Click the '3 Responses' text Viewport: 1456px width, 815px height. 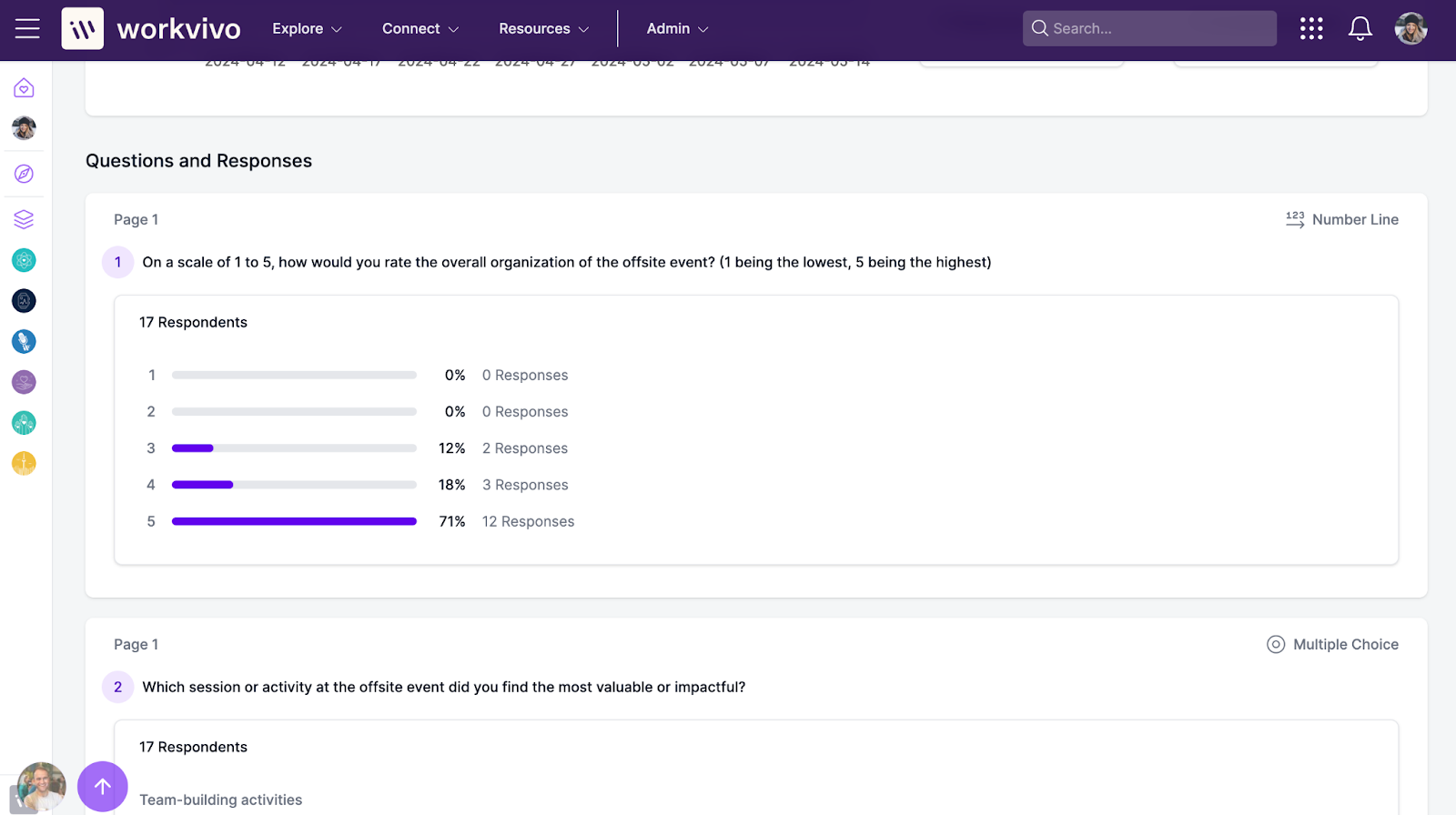[525, 485]
